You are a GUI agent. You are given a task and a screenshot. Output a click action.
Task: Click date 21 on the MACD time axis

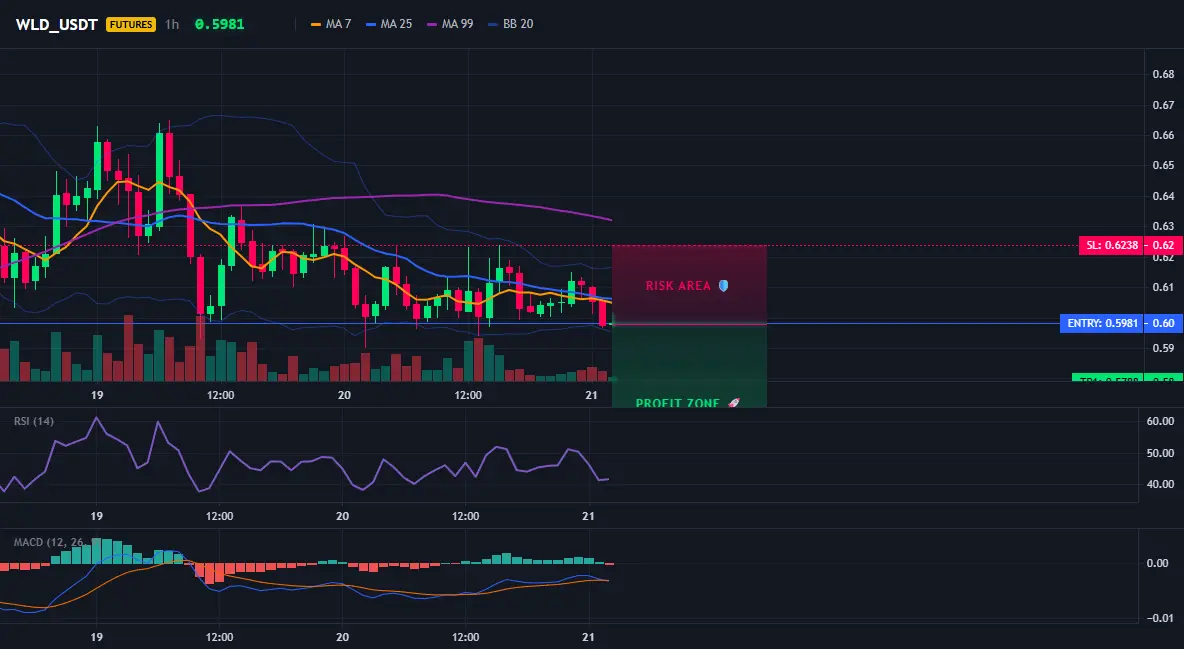tap(589, 637)
